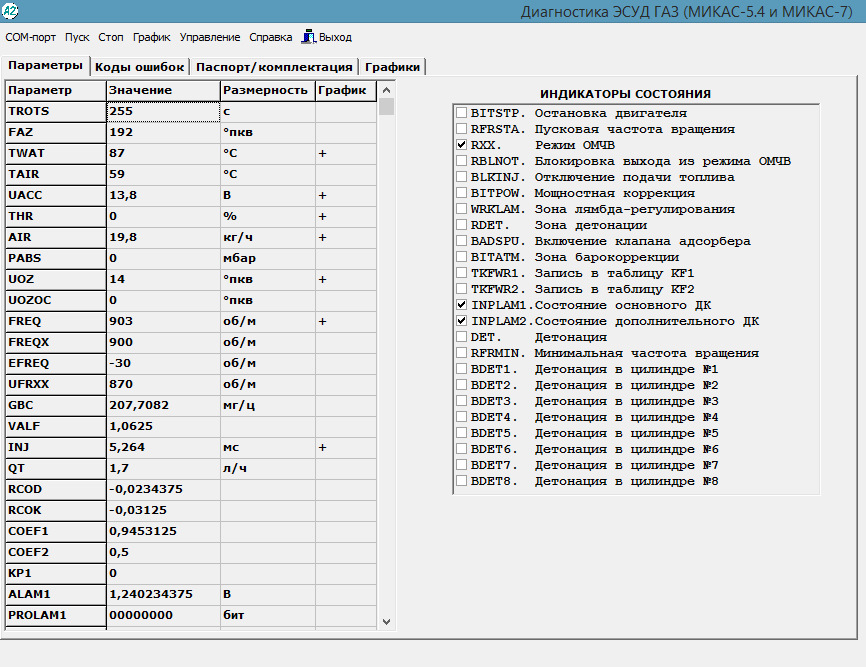This screenshot has width=866, height=667.
Task: Toggle the RBLNOT checkbox
Action: click(x=462, y=161)
